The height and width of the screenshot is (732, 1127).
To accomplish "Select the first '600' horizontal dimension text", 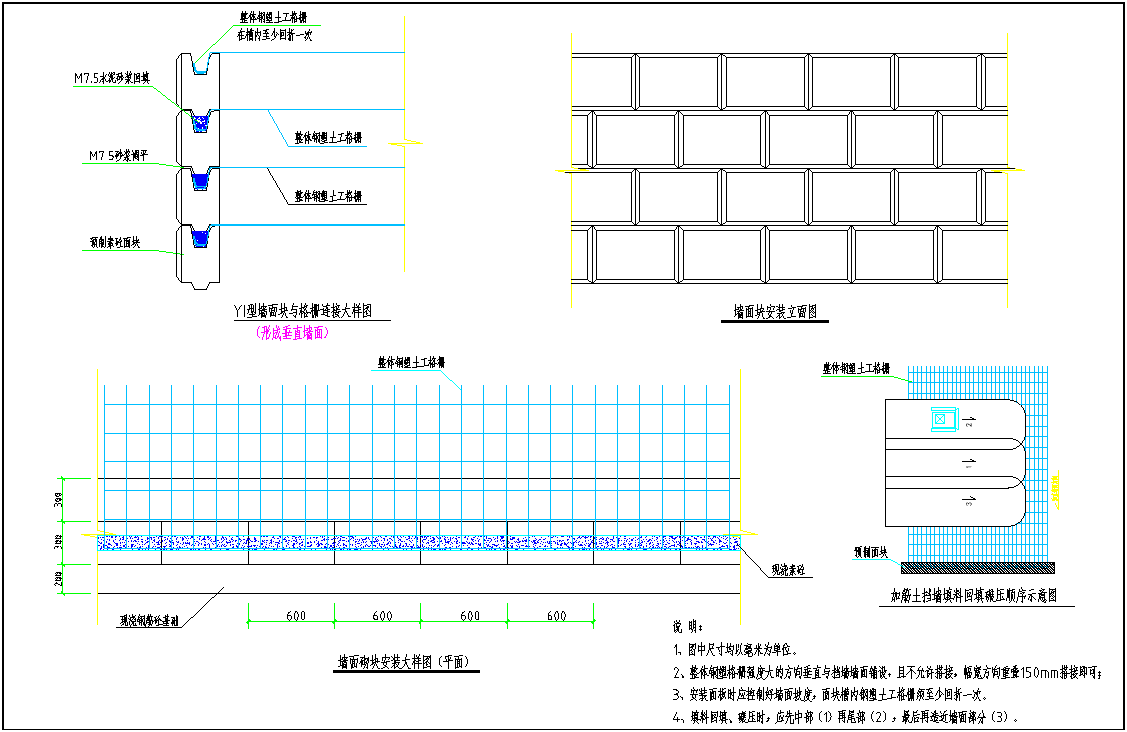I will [295, 616].
